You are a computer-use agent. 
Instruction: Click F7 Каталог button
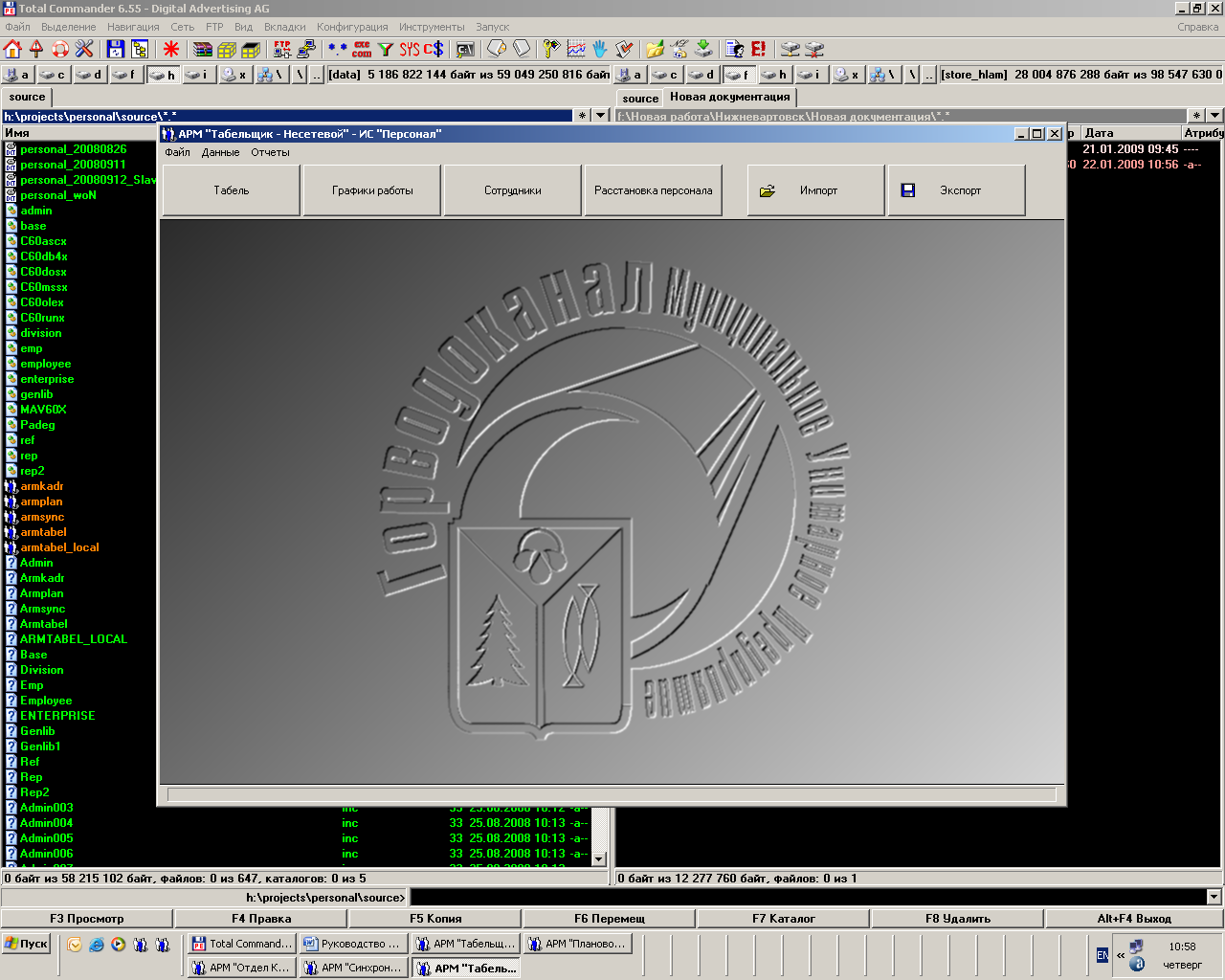coord(784,919)
